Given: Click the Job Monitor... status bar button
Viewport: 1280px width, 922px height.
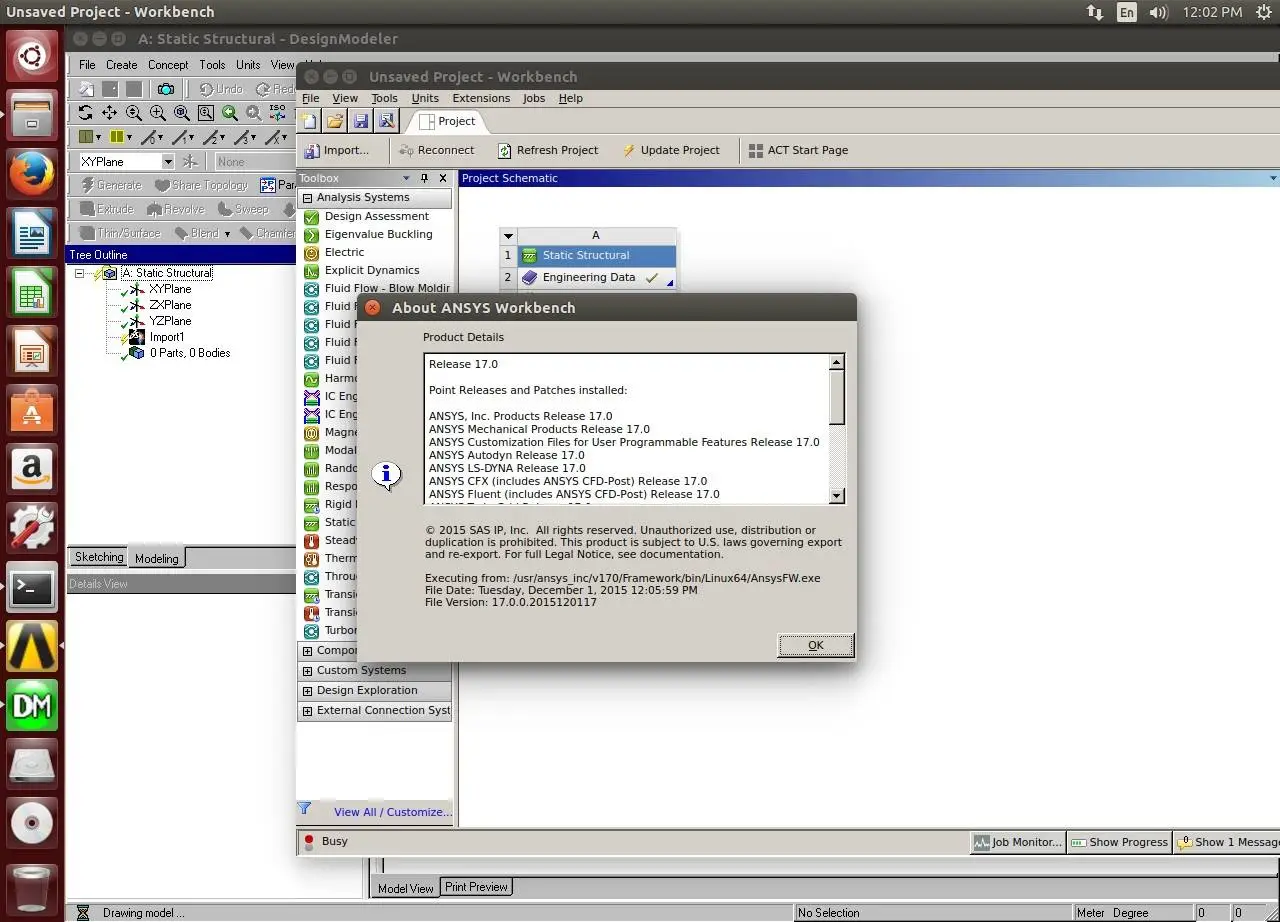Looking at the screenshot, I should [x=1018, y=842].
